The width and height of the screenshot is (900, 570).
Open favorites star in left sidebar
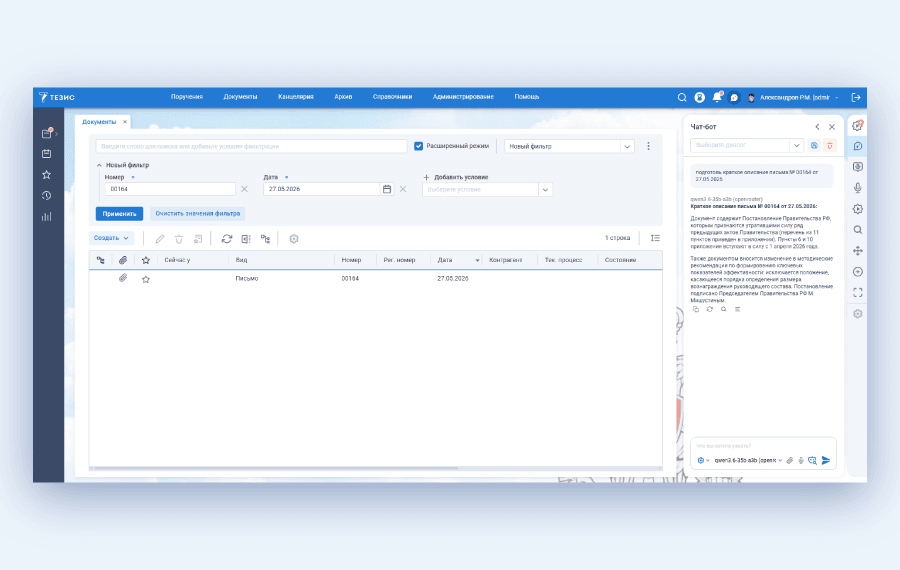click(46, 175)
